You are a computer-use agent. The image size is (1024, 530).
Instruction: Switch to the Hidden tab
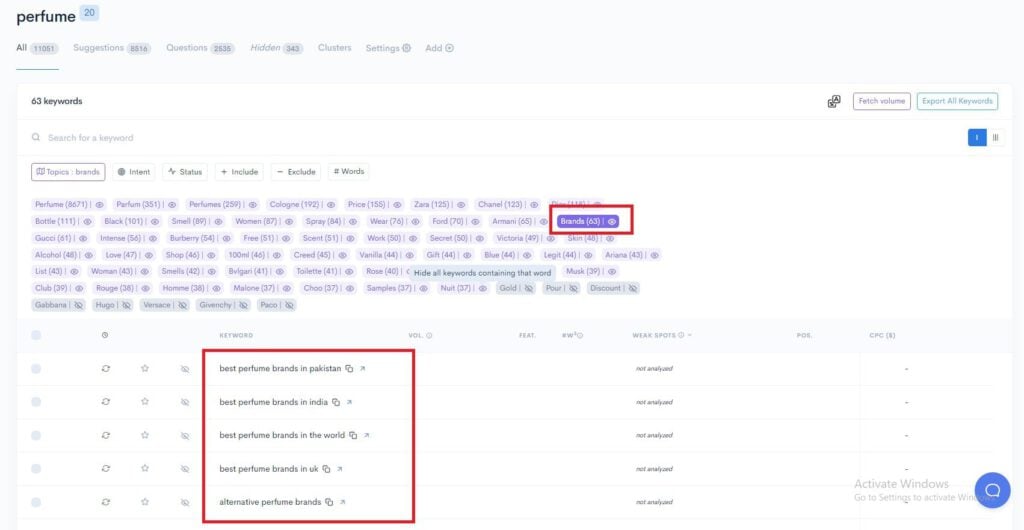point(277,48)
